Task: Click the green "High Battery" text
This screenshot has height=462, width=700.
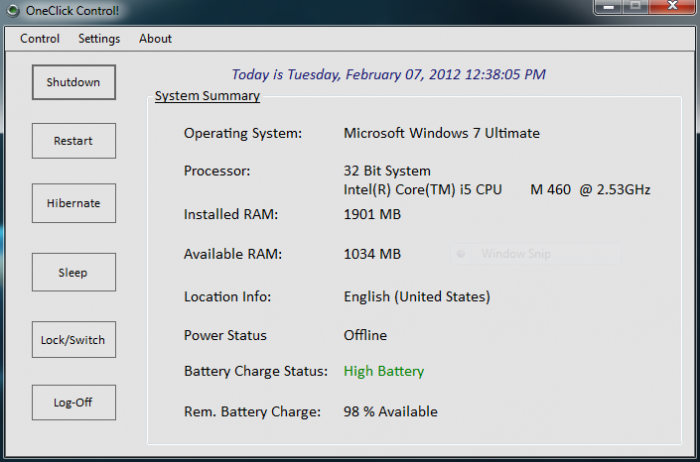Action: 384,371
